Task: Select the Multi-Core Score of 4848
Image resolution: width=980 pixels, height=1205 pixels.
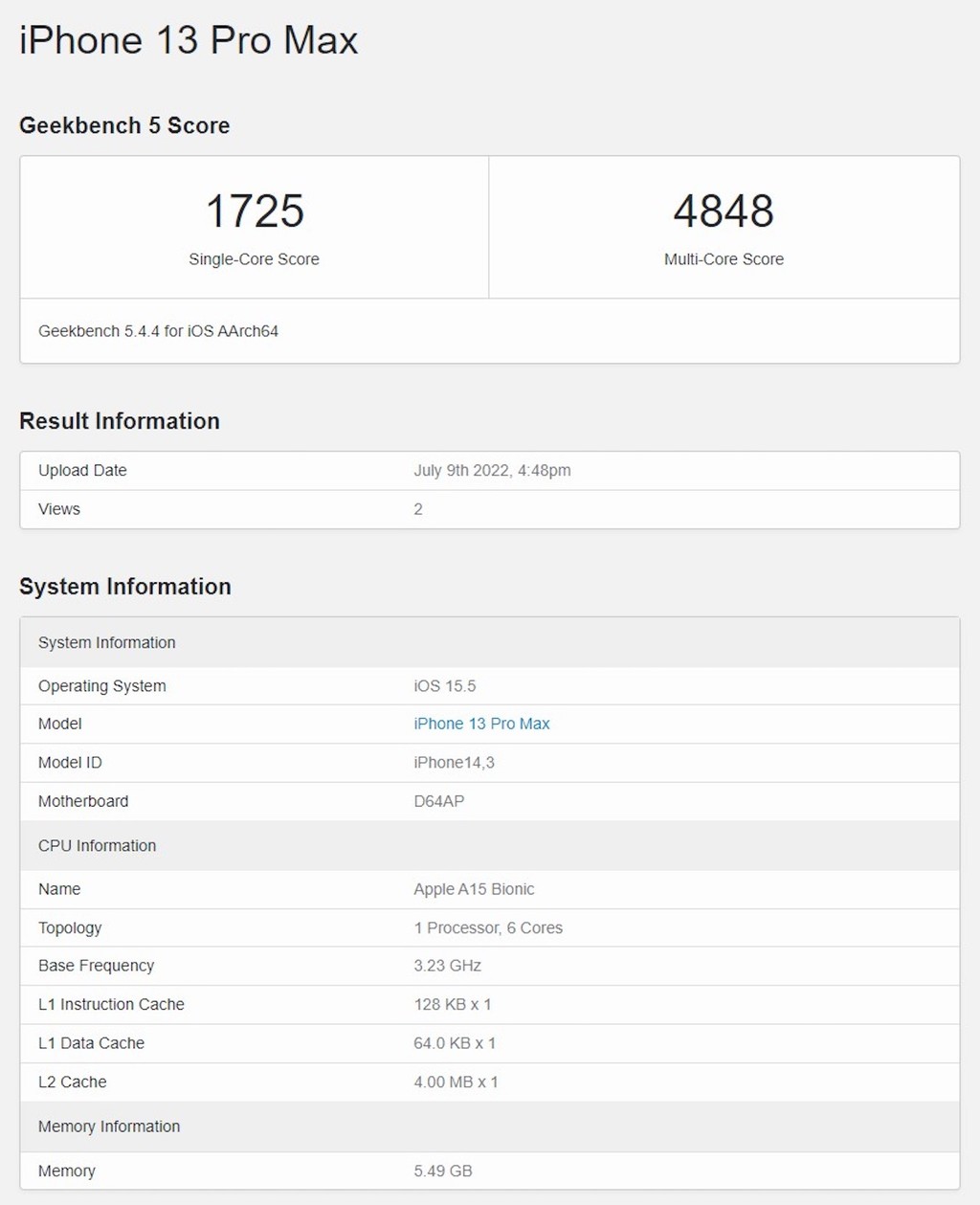Action: coord(724,212)
